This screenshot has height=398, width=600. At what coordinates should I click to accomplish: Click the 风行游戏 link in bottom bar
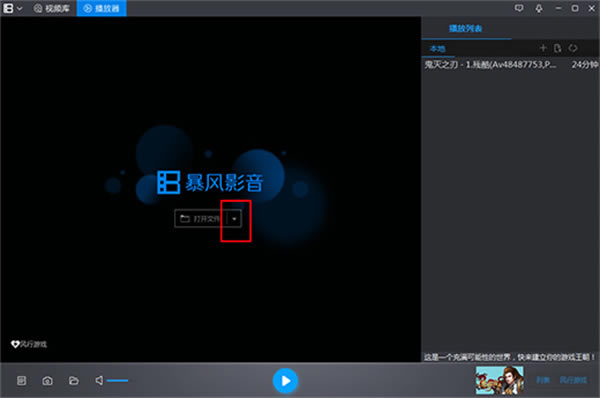[573, 380]
